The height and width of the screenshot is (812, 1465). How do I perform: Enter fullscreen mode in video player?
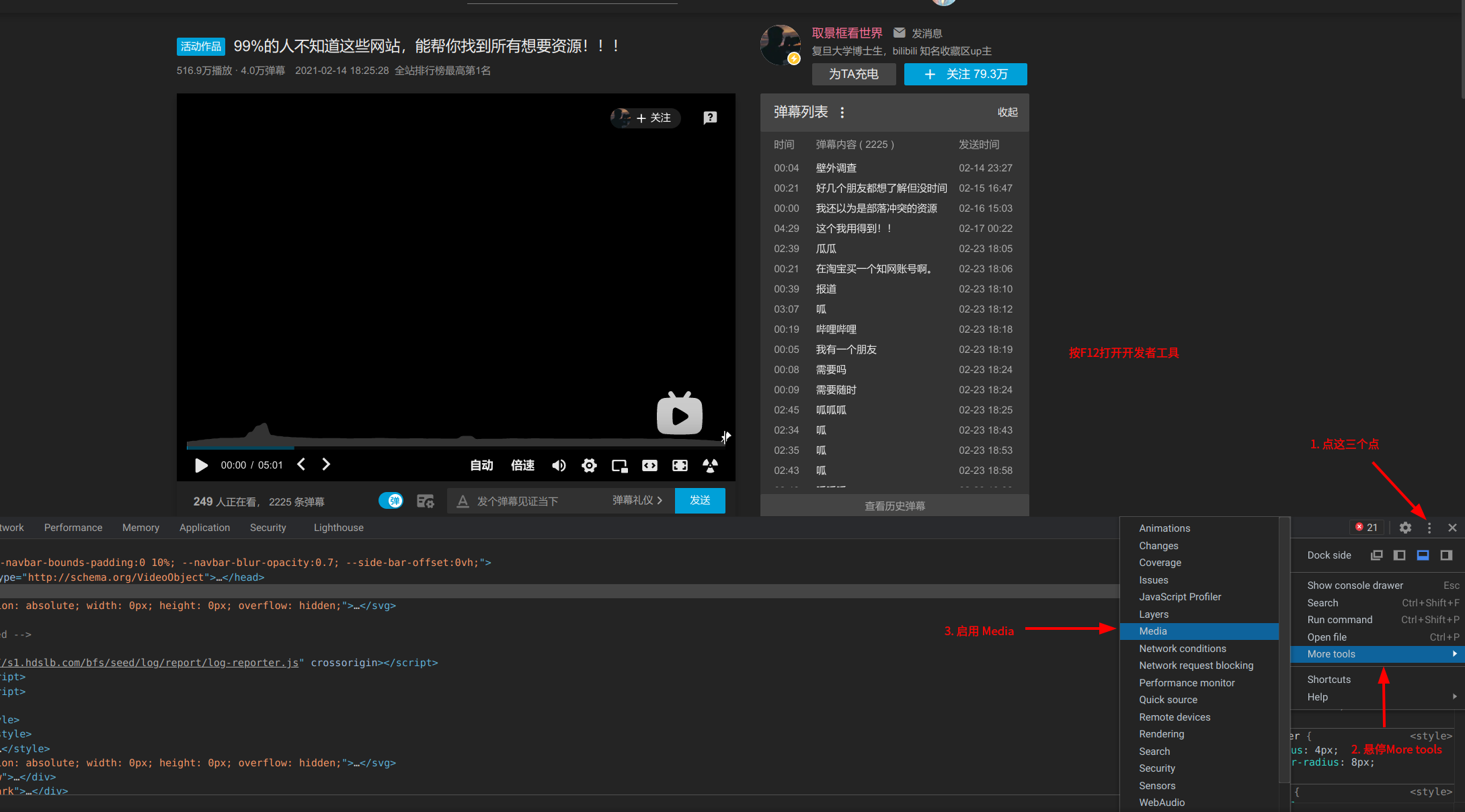pyautogui.click(x=680, y=465)
